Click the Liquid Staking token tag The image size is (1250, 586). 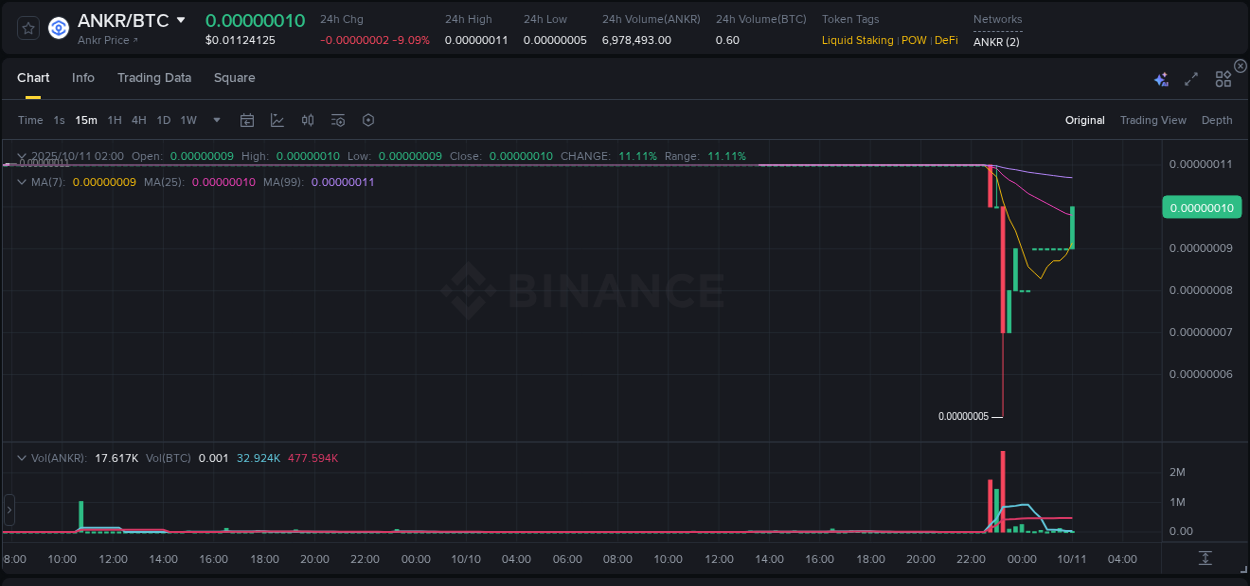(858, 40)
